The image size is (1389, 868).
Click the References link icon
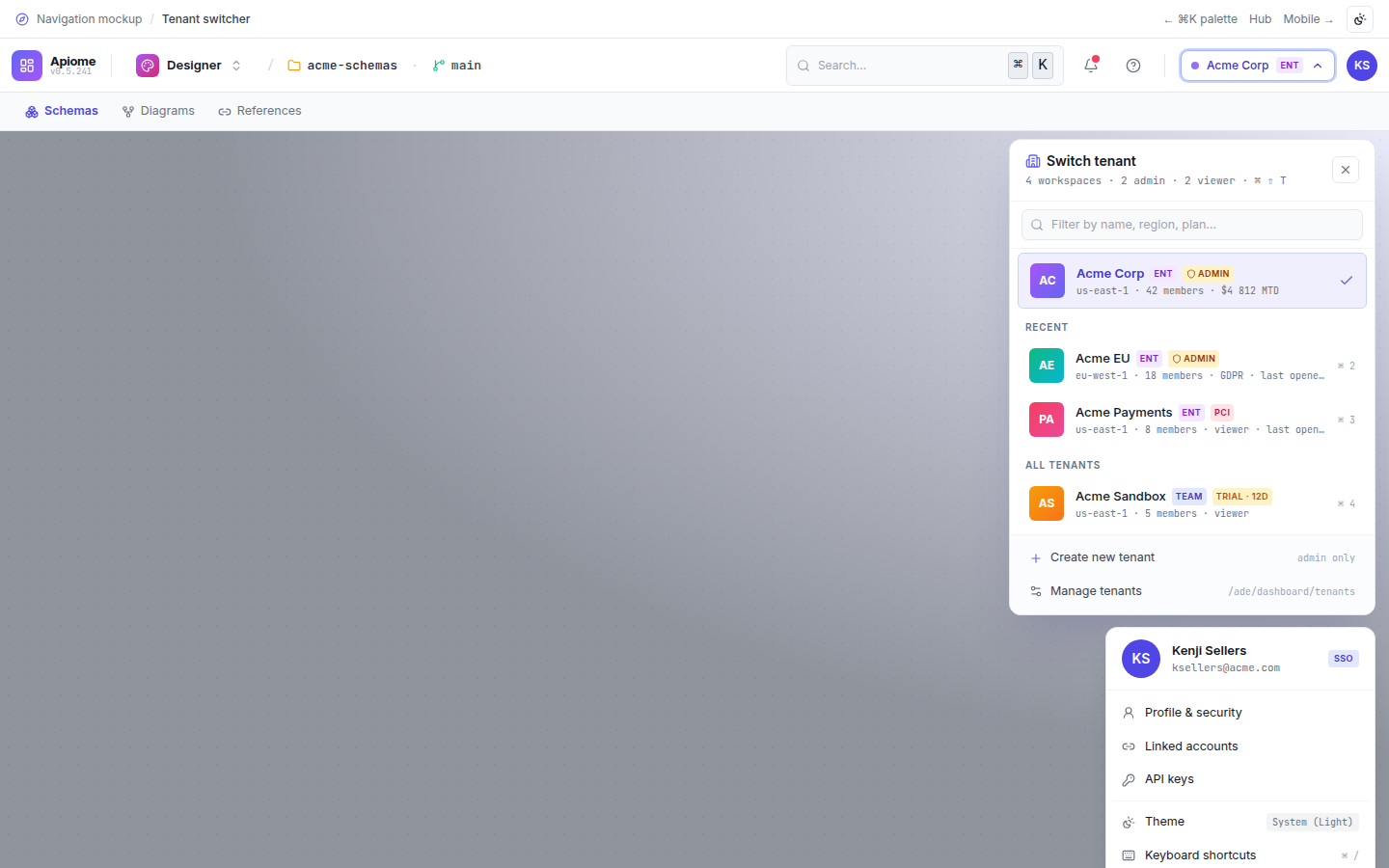click(x=225, y=112)
